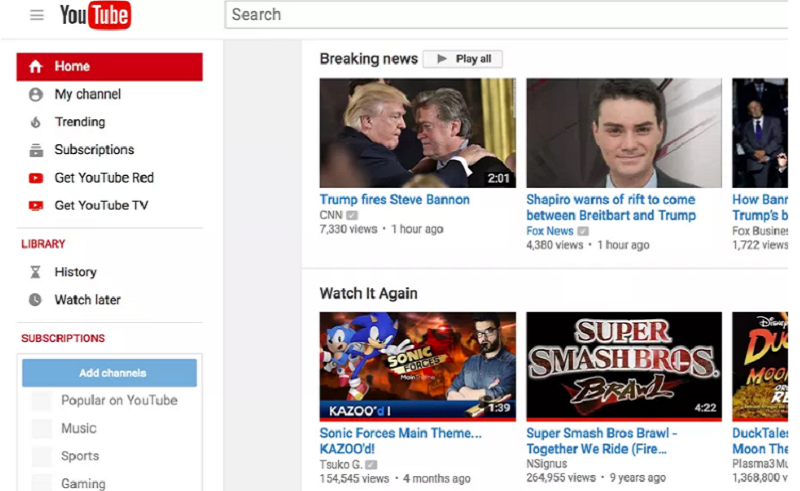Viewport: 800px width, 491px height.
Task: Open the Tsuko G. channel link
Action: (341, 464)
